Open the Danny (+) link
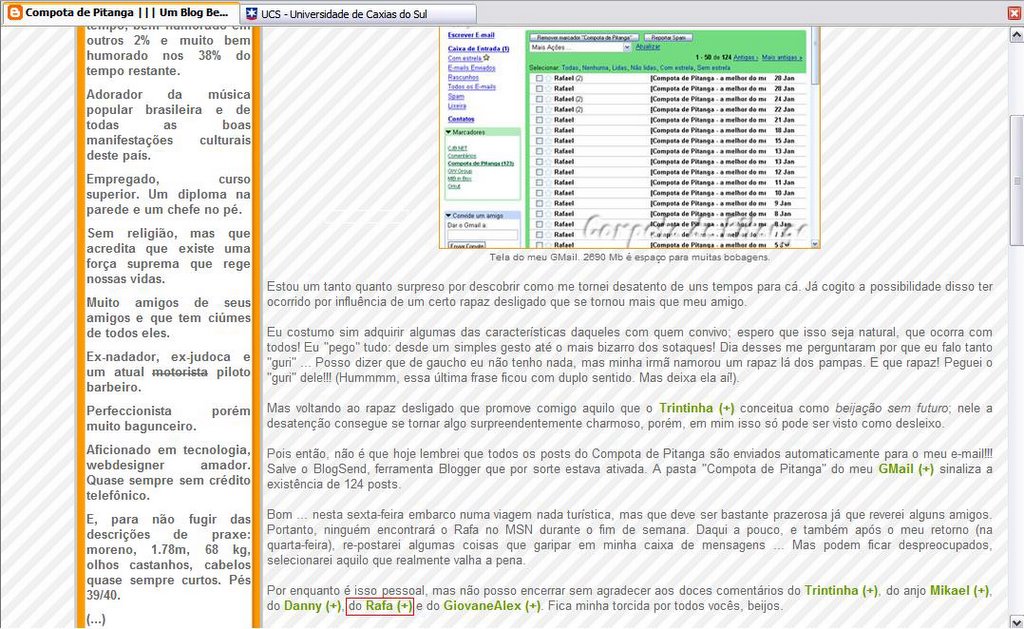The height and width of the screenshot is (629, 1024). coord(312,606)
